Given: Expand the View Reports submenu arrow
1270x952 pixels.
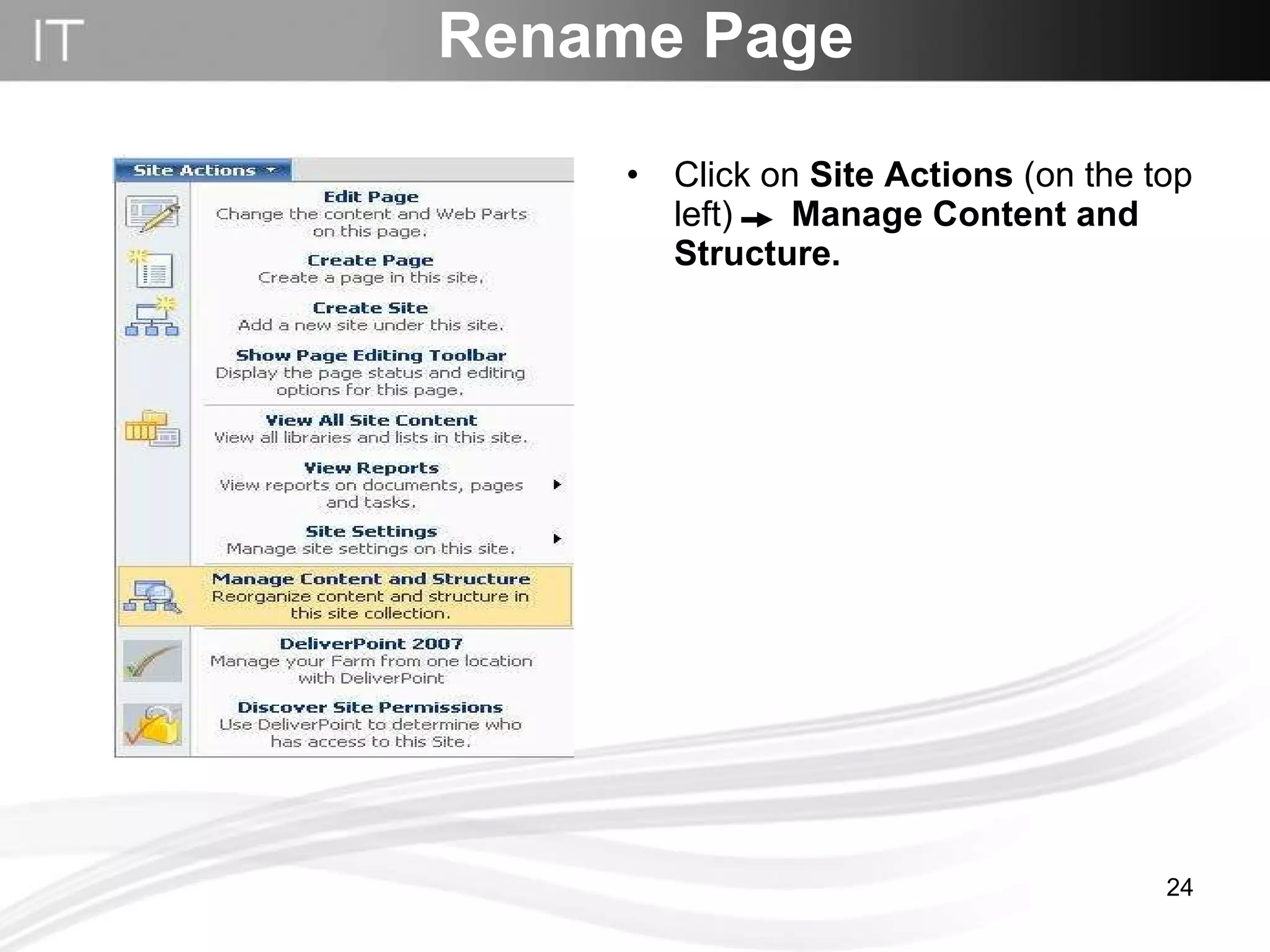Looking at the screenshot, I should [x=557, y=485].
